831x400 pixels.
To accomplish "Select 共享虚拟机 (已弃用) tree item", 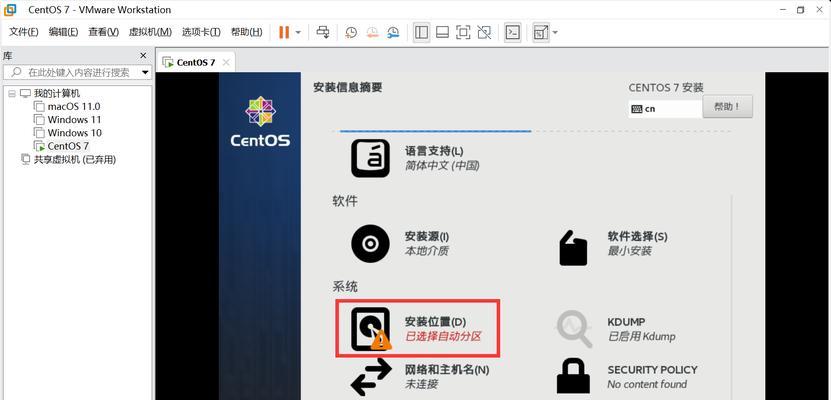I will [x=75, y=159].
